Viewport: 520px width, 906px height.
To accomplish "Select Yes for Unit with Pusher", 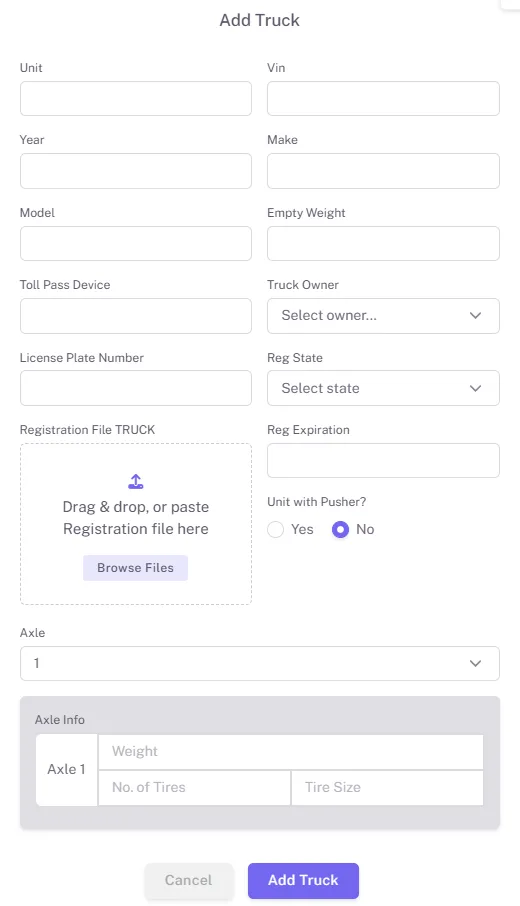I will tap(276, 529).
